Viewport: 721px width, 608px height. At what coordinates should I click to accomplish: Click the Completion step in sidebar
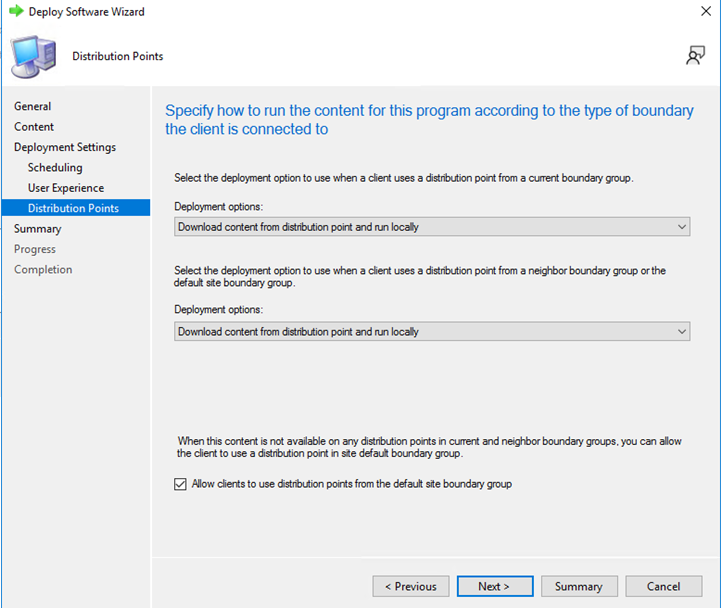(43, 270)
